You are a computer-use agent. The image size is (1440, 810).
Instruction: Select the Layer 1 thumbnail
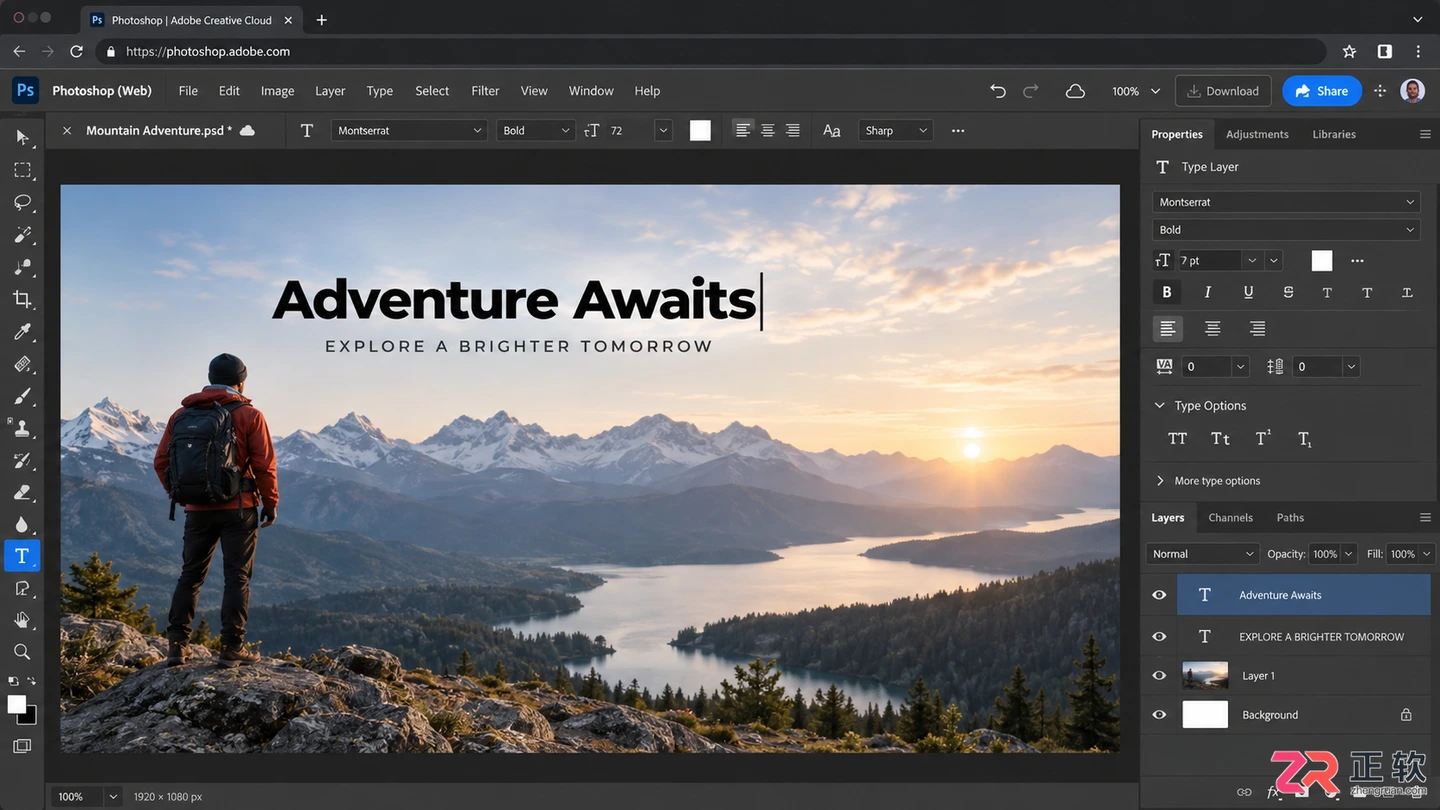click(x=1205, y=676)
